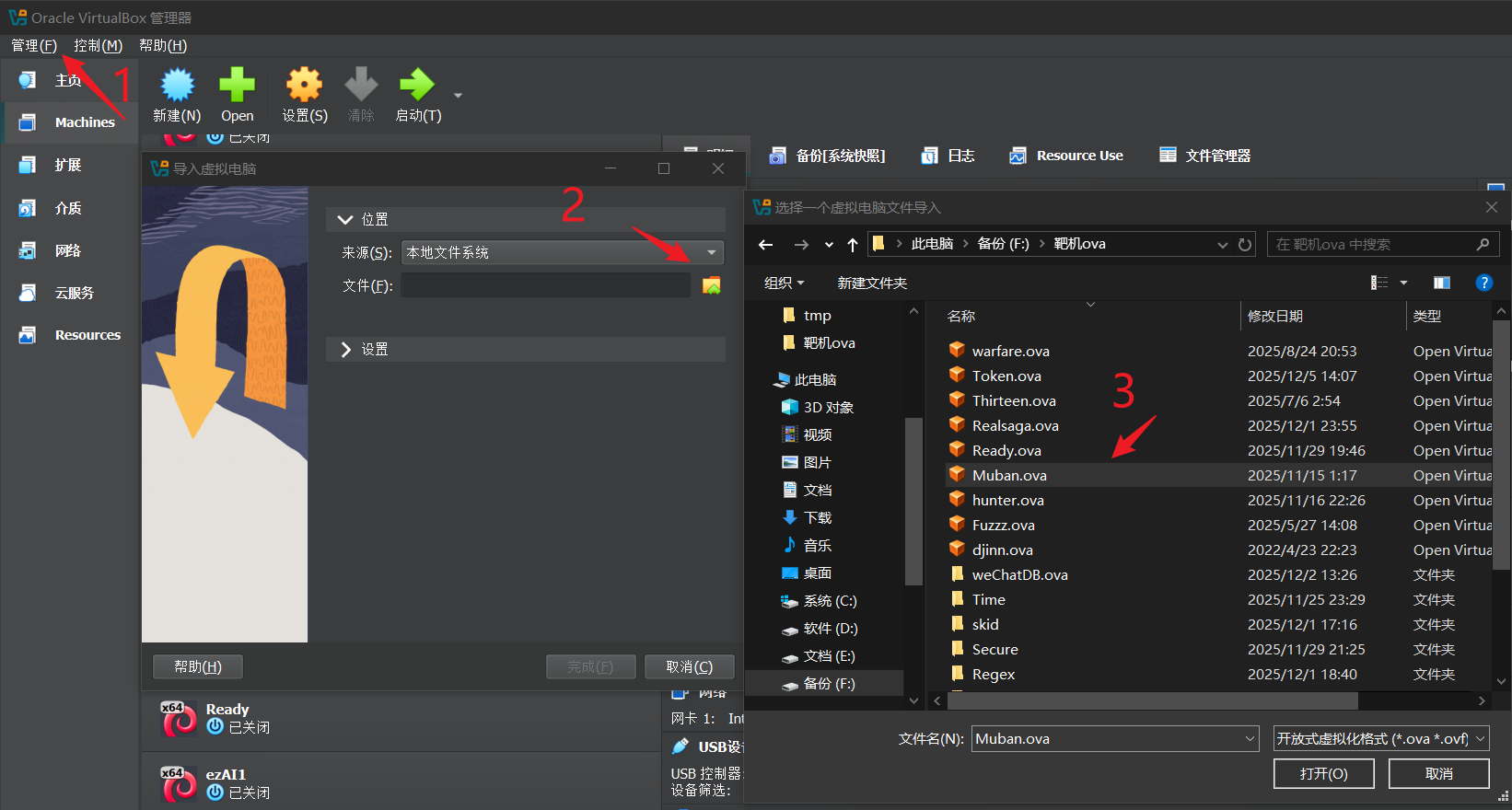Viewport: 1512px width, 810px height.
Task: Click the New (新建) machine icon
Action: click(177, 86)
